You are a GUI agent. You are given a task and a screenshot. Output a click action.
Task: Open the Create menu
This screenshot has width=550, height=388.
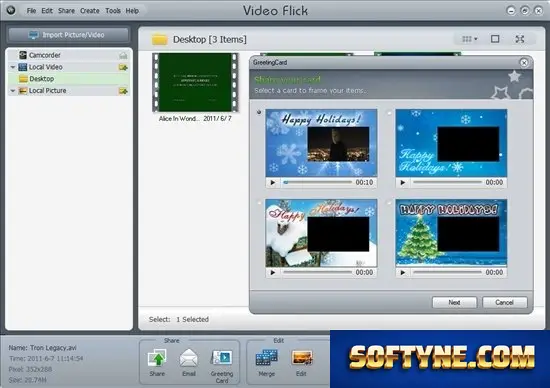click(x=90, y=11)
